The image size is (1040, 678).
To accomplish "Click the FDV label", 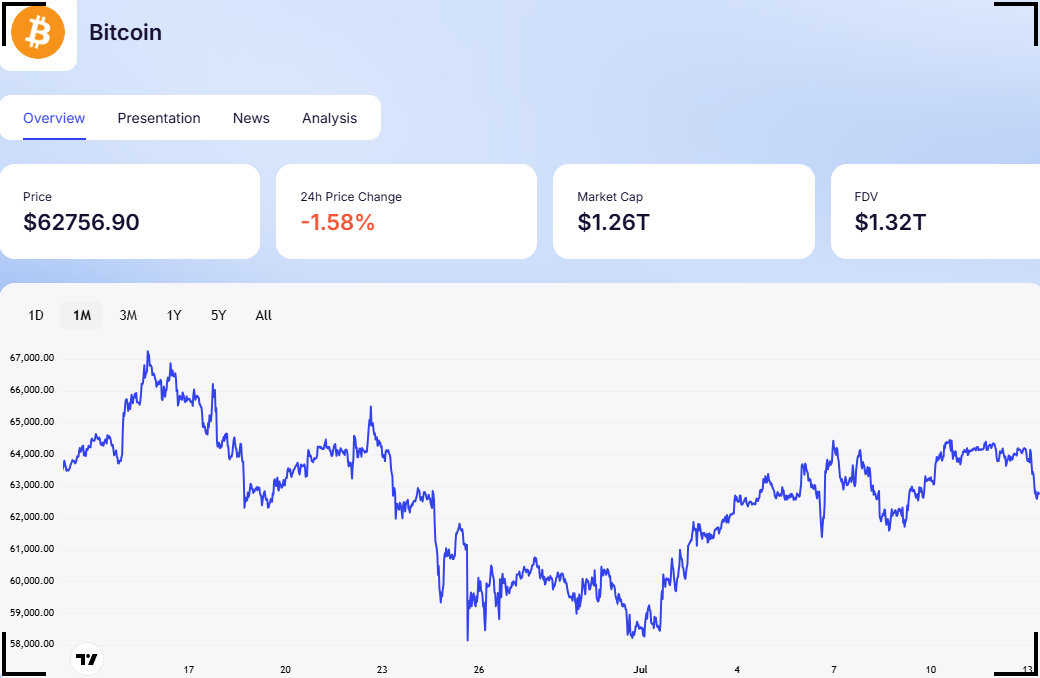I will (x=866, y=197).
